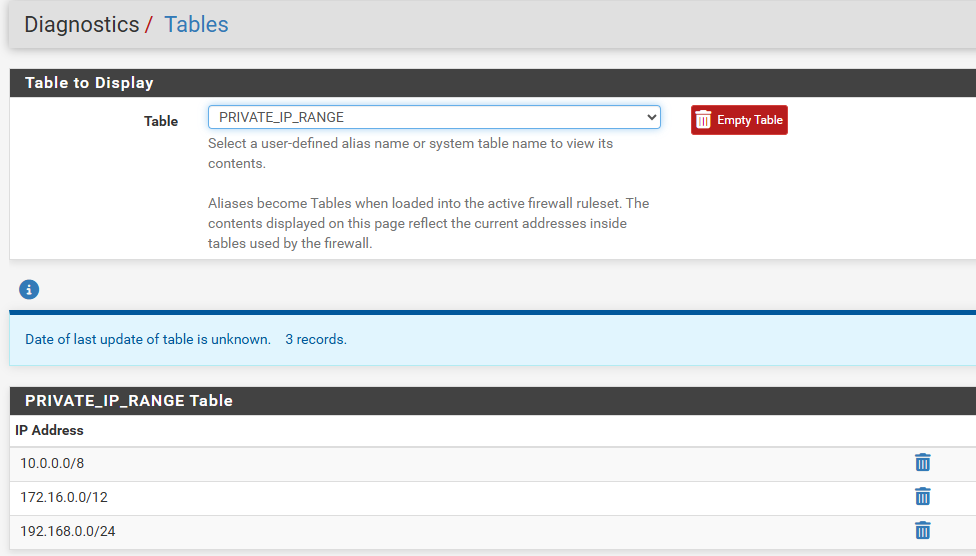Open the Tables breadcrumb link
The width and height of the screenshot is (976, 556).
point(196,25)
